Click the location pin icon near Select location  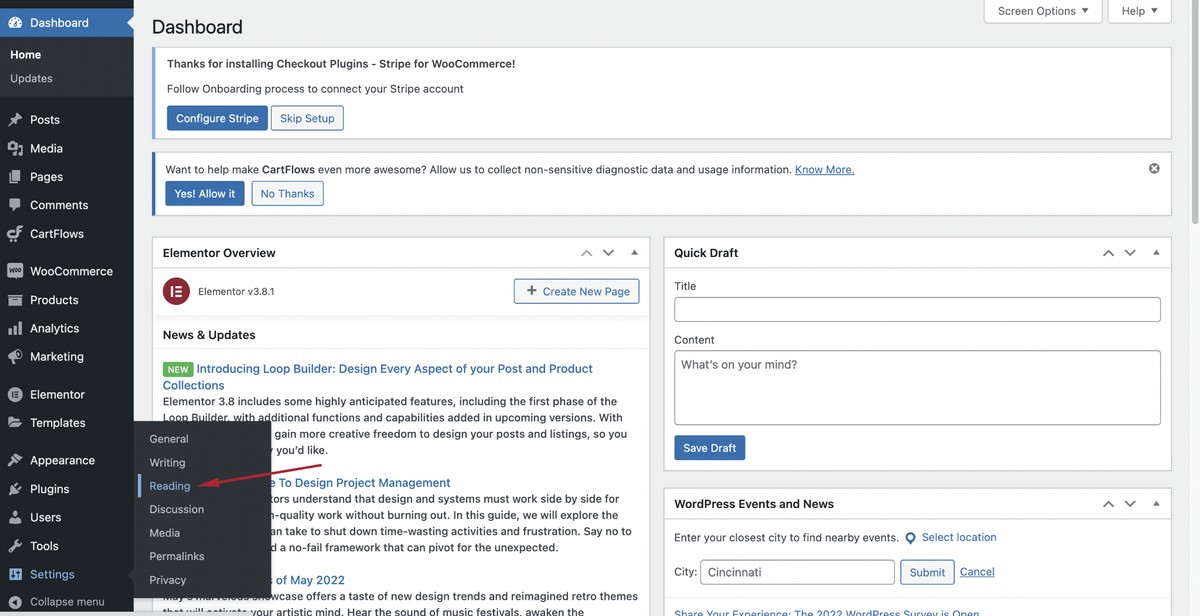910,538
